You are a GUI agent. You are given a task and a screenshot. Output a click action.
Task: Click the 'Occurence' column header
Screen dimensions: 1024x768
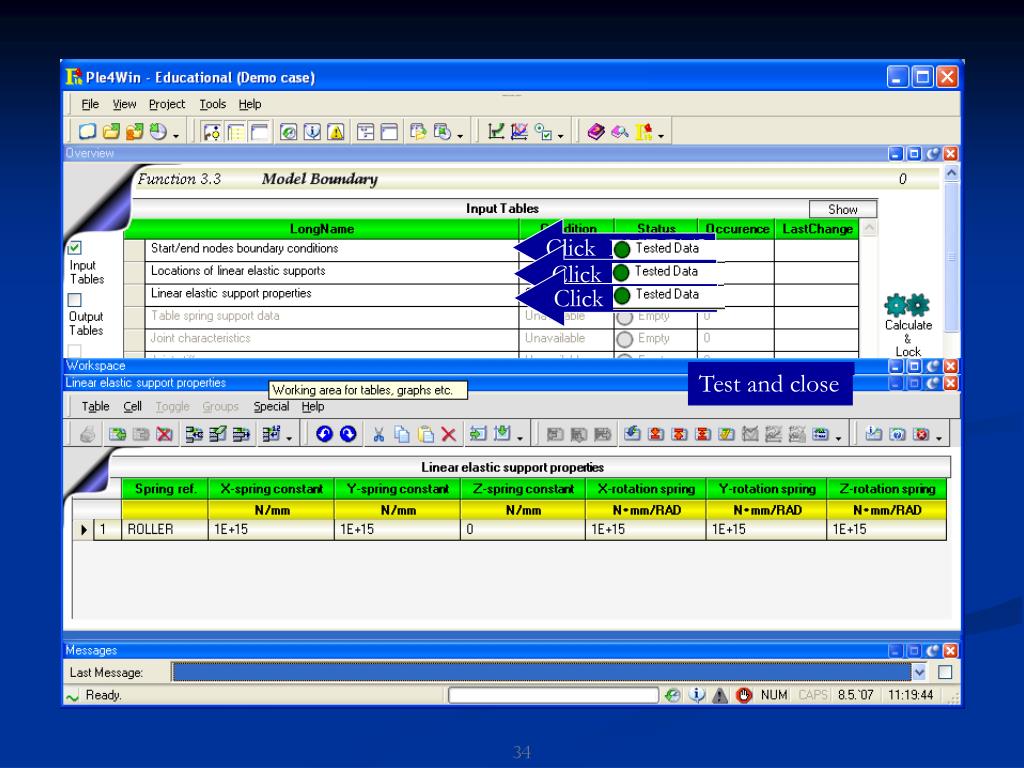click(x=736, y=229)
